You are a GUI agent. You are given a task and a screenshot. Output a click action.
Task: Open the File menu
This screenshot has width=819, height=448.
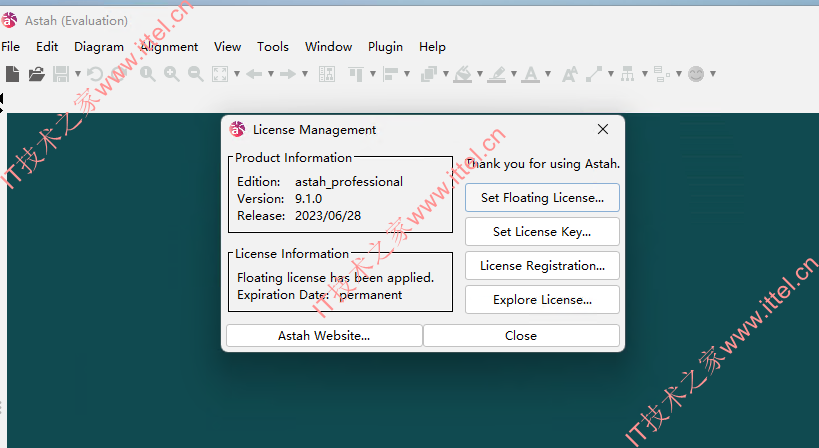(x=10, y=47)
